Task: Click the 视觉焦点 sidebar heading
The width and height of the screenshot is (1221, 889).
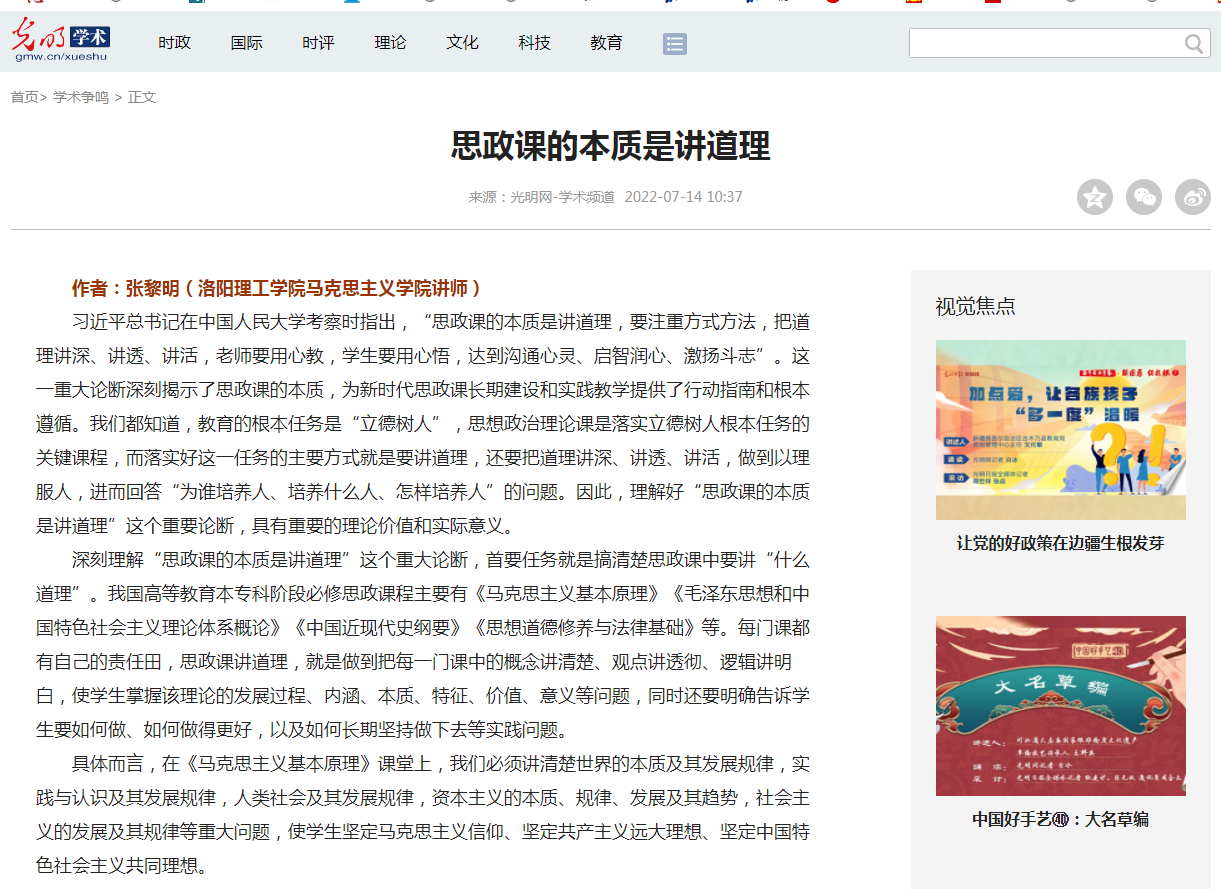Action: pos(975,306)
